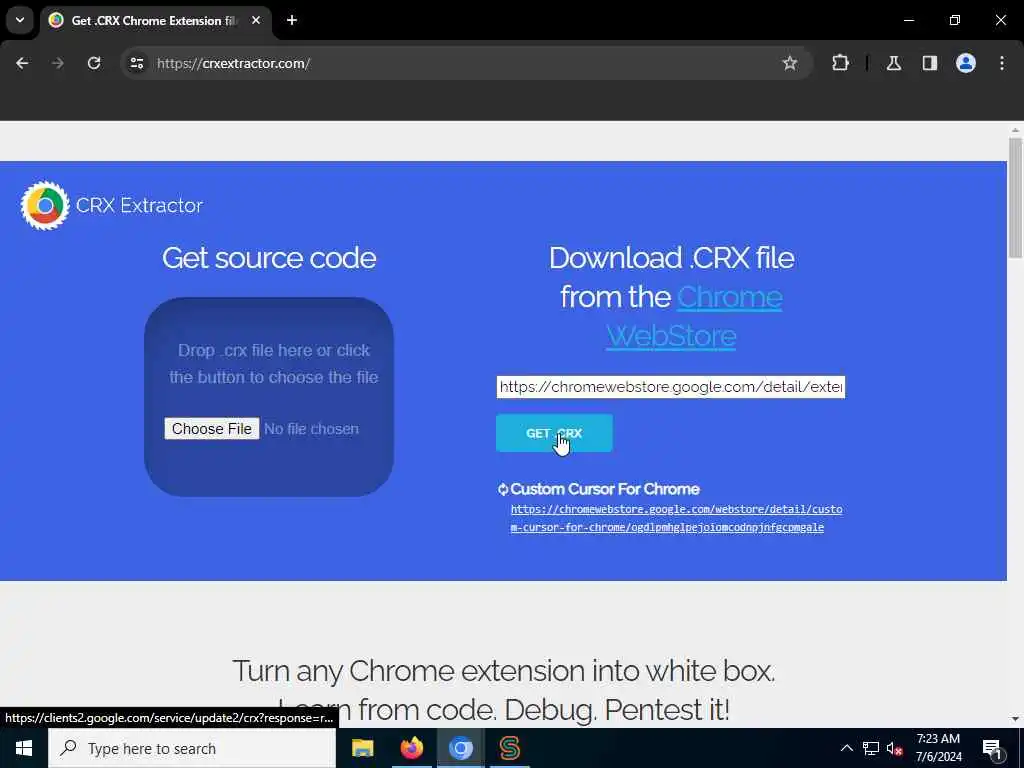Click the Custom Cursor For Chrome heading
Viewport: 1024px width, 768px height.
click(605, 489)
